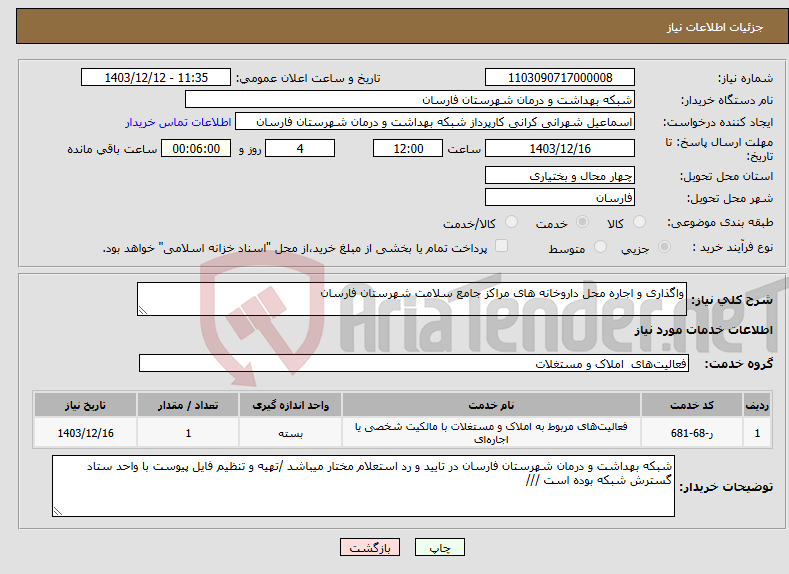This screenshot has width=789, height=574.
Task: Select the کالا/خدمت radio button
Action: (x=511, y=222)
